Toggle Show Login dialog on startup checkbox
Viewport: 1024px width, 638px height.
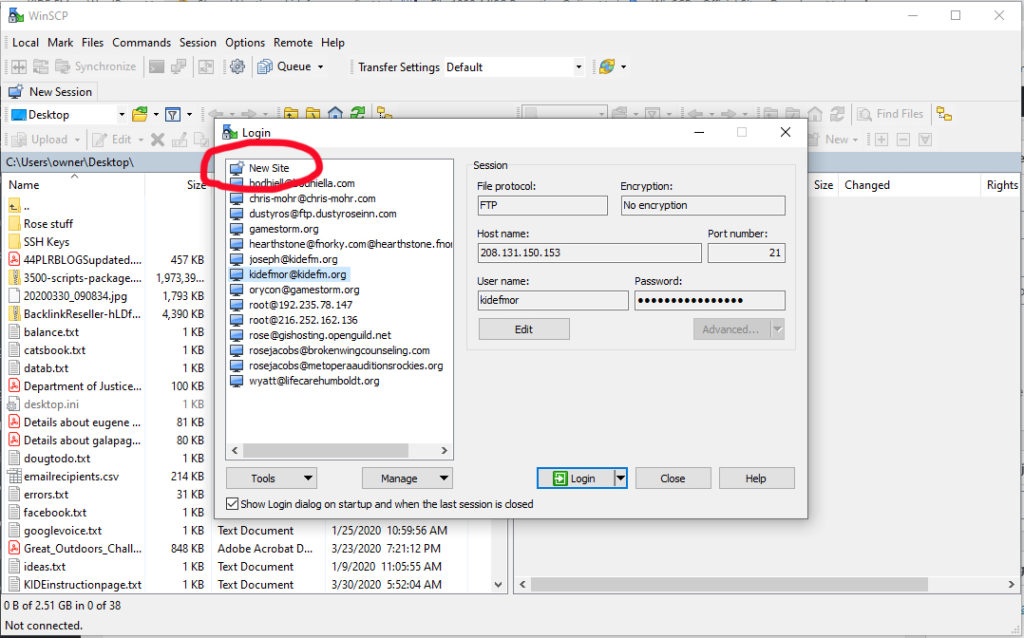pos(232,504)
